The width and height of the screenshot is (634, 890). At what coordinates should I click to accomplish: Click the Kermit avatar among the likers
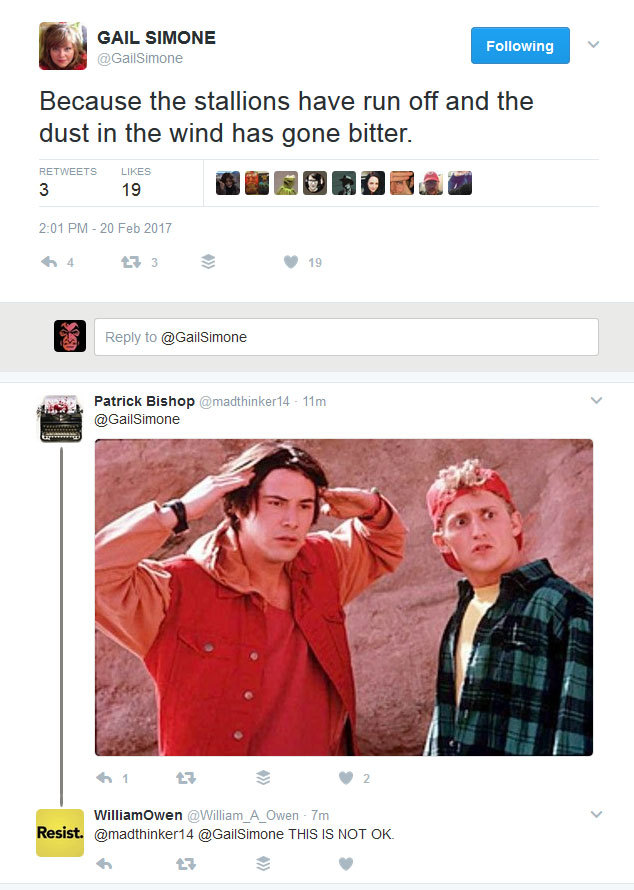[x=286, y=183]
